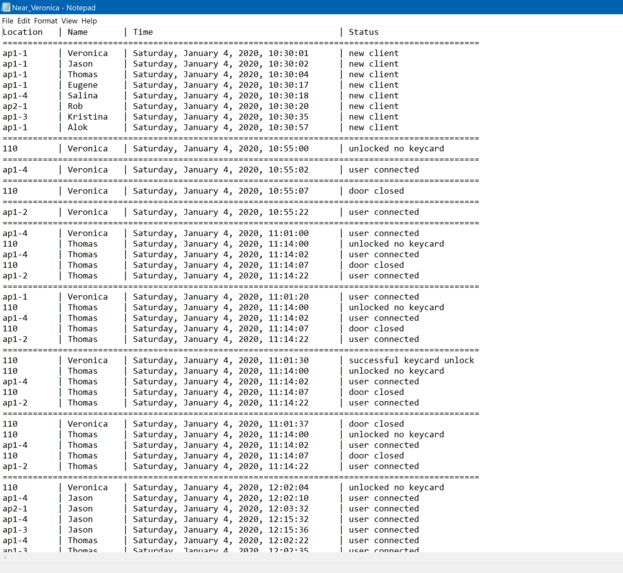
Task: Open the Edit menu
Action: [x=23, y=21]
